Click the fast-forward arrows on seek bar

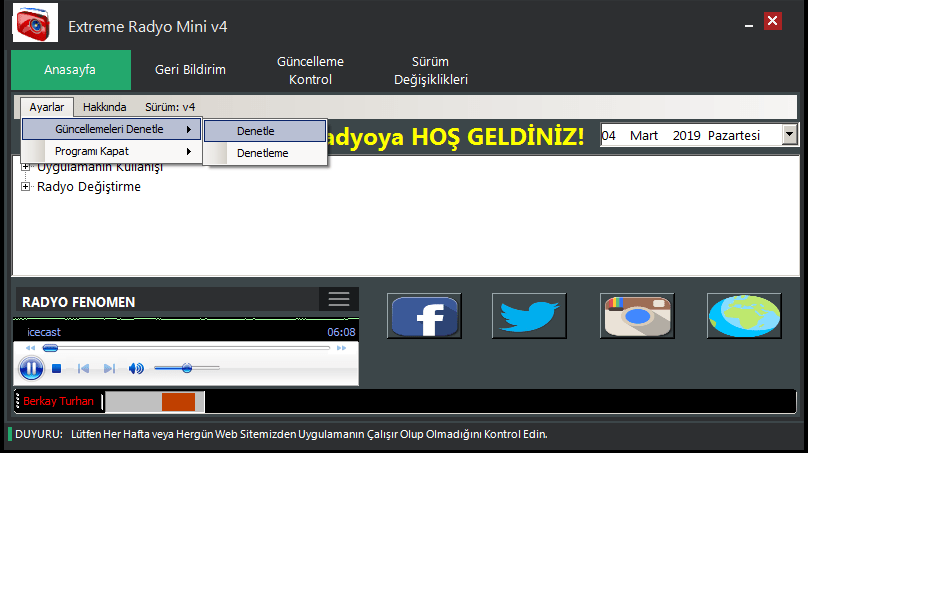pos(341,348)
